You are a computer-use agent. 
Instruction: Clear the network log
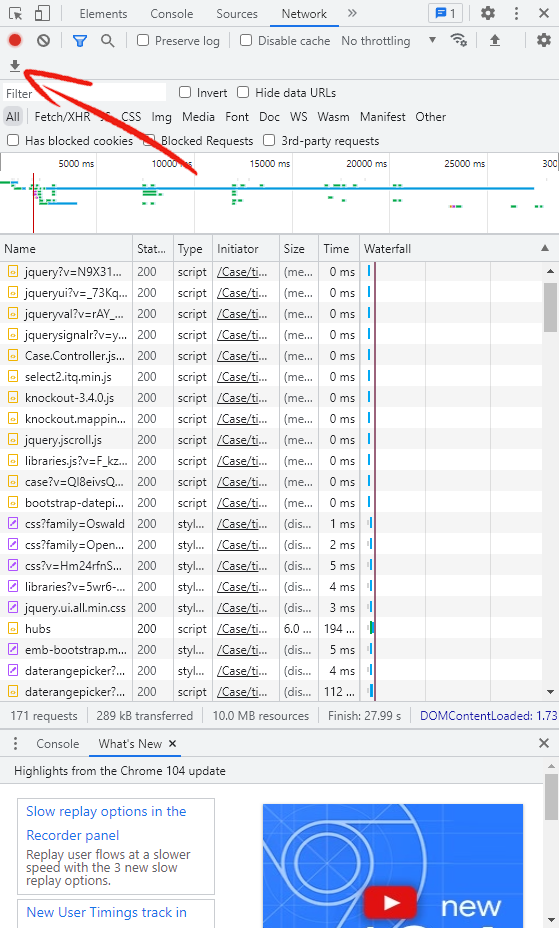tap(43, 40)
